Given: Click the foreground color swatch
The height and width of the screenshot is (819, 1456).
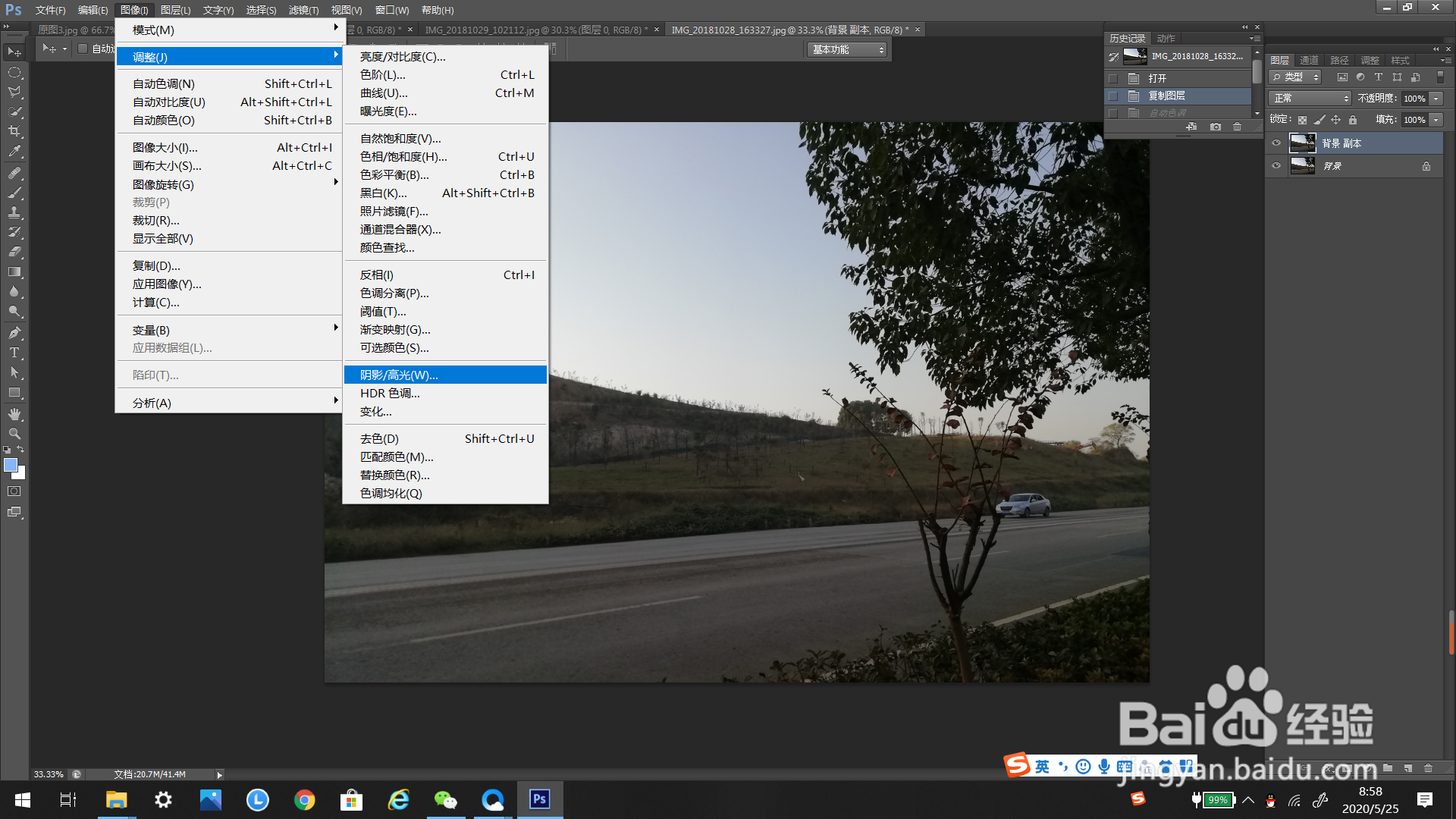Looking at the screenshot, I should (x=11, y=466).
